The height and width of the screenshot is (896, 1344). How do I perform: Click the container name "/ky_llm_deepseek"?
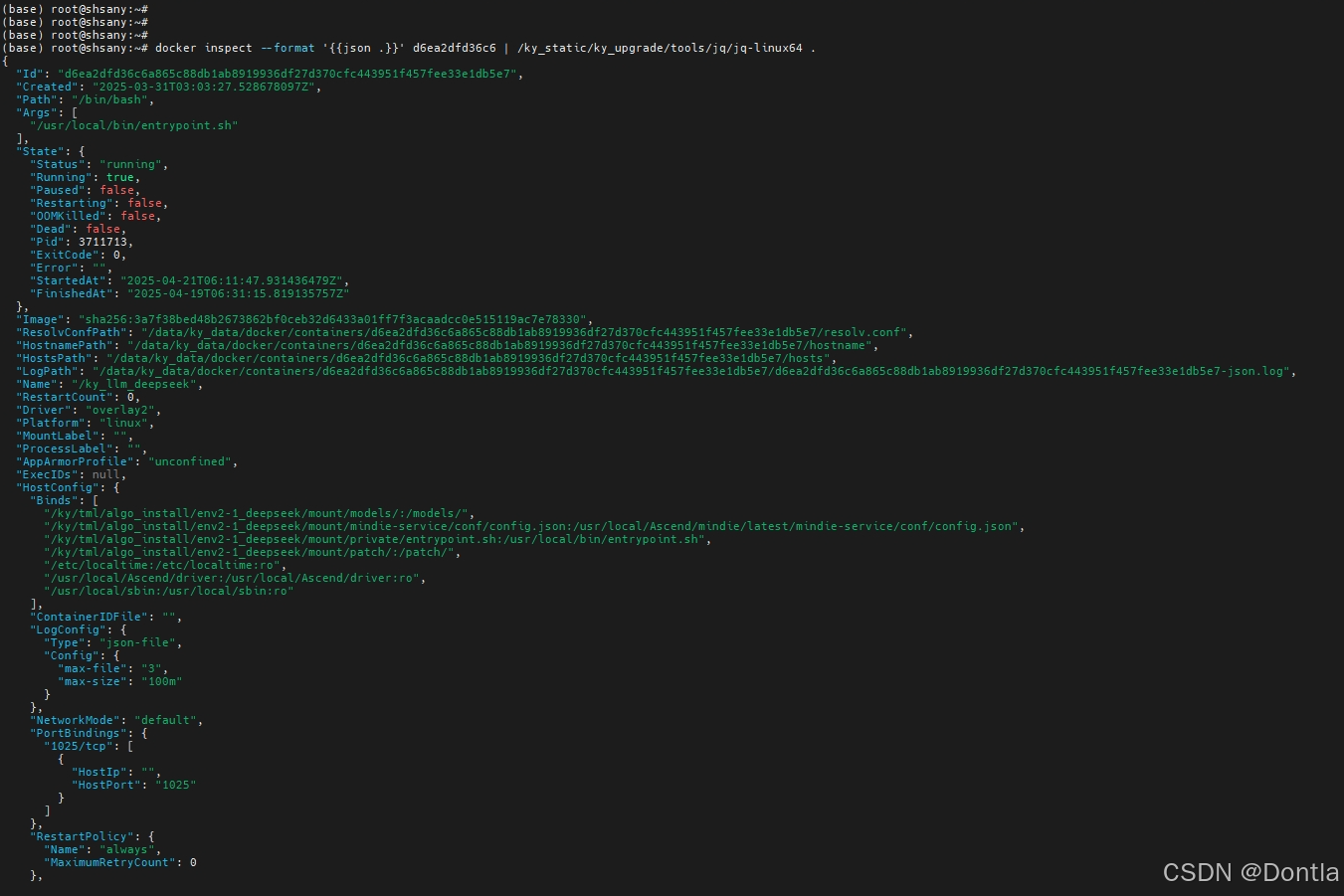129,384
